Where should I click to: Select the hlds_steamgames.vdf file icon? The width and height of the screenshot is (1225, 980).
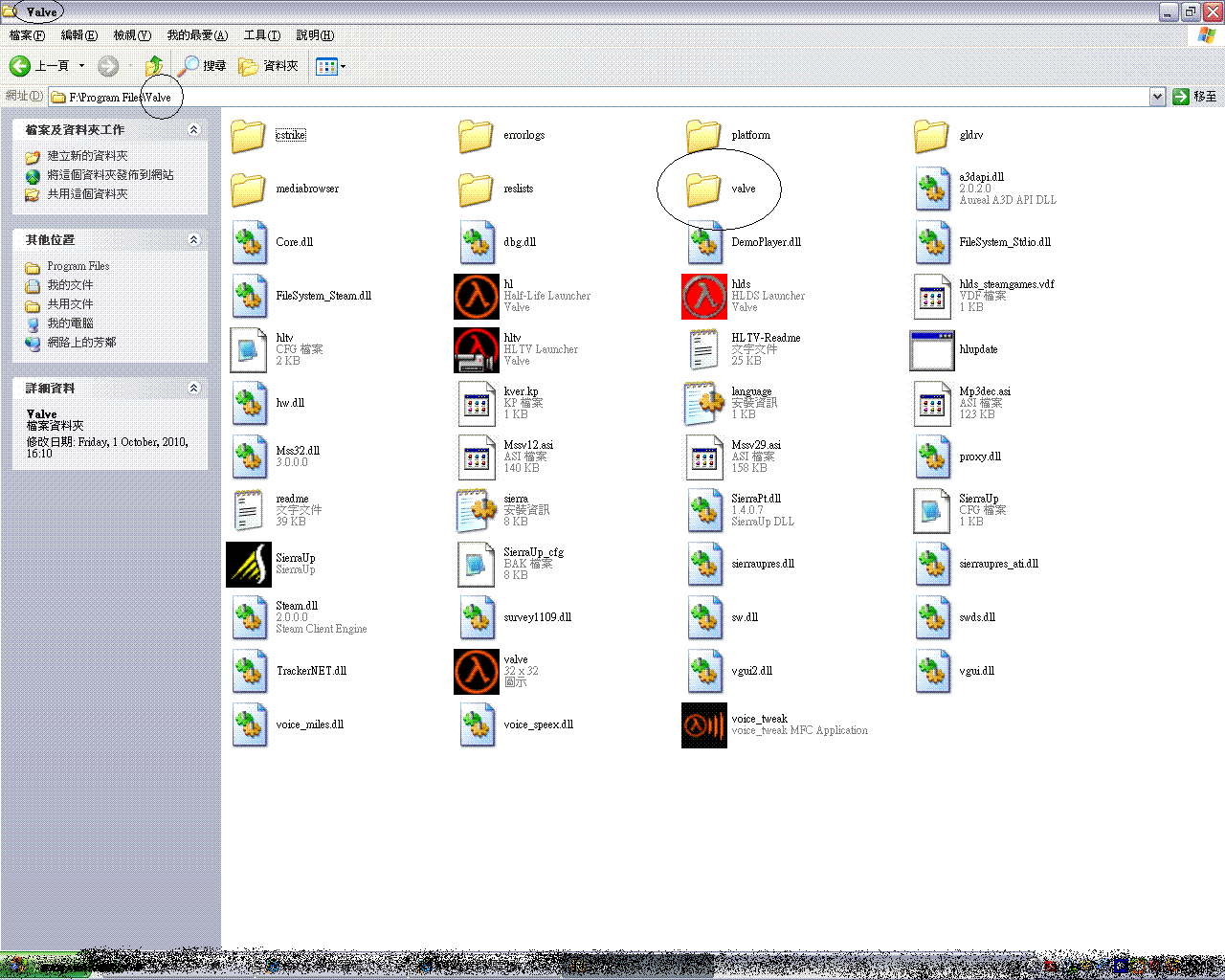932,297
